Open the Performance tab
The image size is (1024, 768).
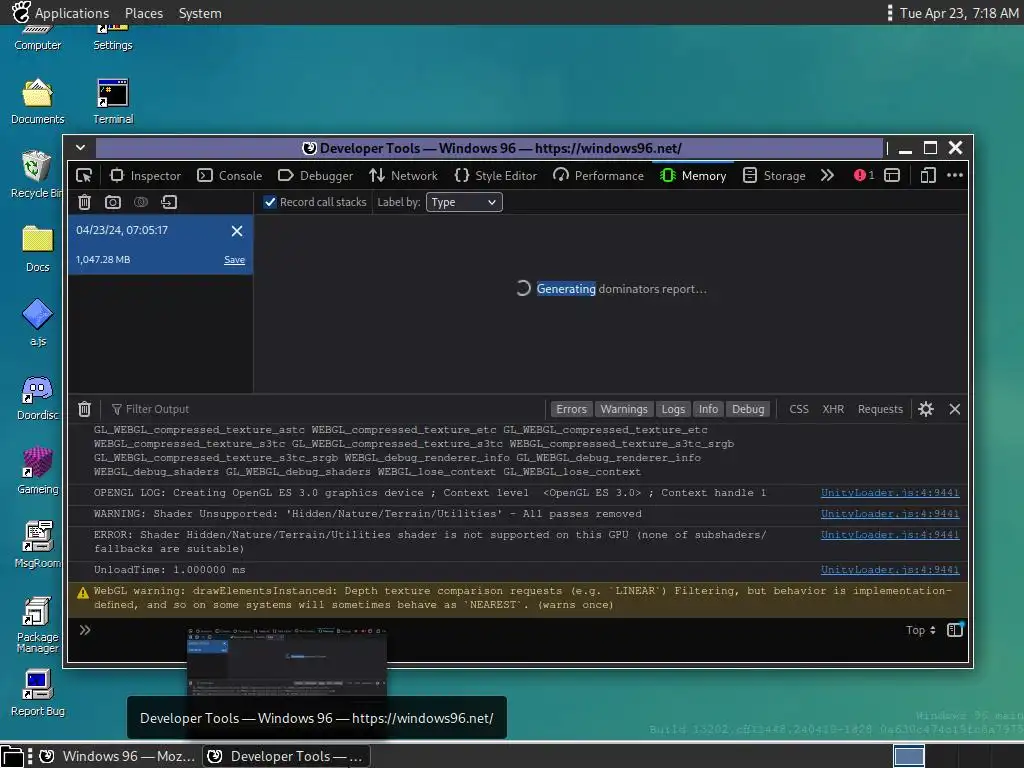pos(598,176)
